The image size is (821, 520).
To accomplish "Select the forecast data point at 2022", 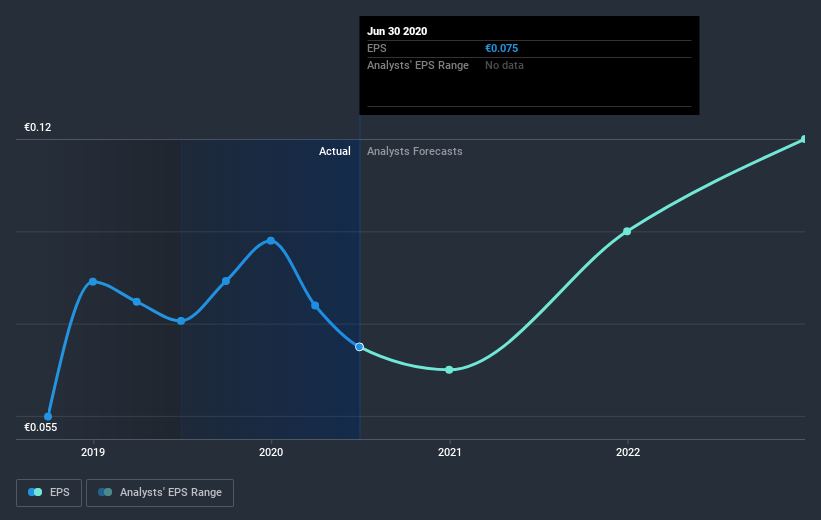I will 627,231.
